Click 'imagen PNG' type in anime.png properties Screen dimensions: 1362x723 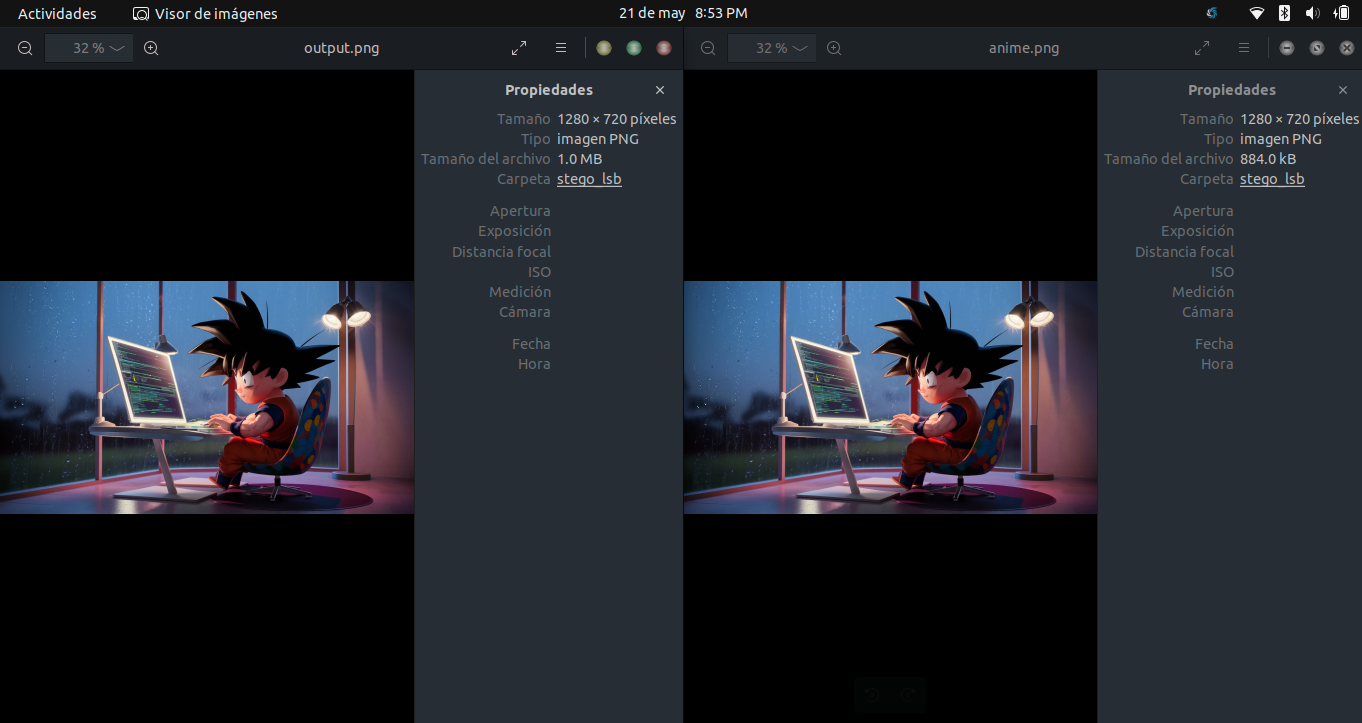click(1281, 139)
